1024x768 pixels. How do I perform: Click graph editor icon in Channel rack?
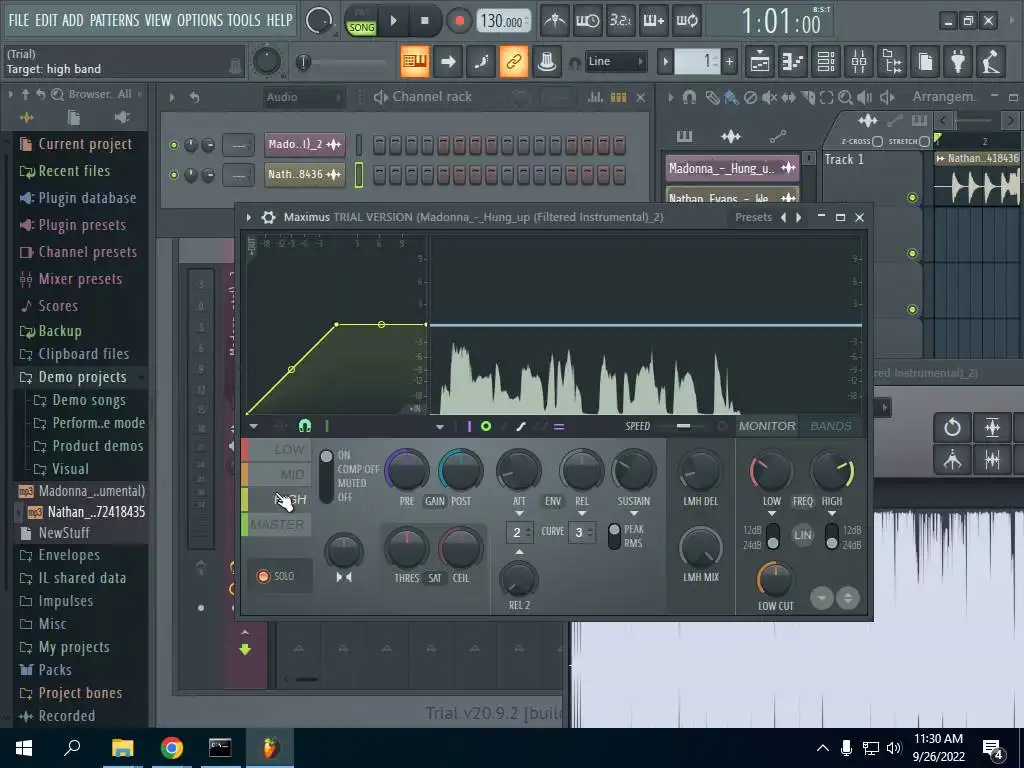(x=595, y=97)
